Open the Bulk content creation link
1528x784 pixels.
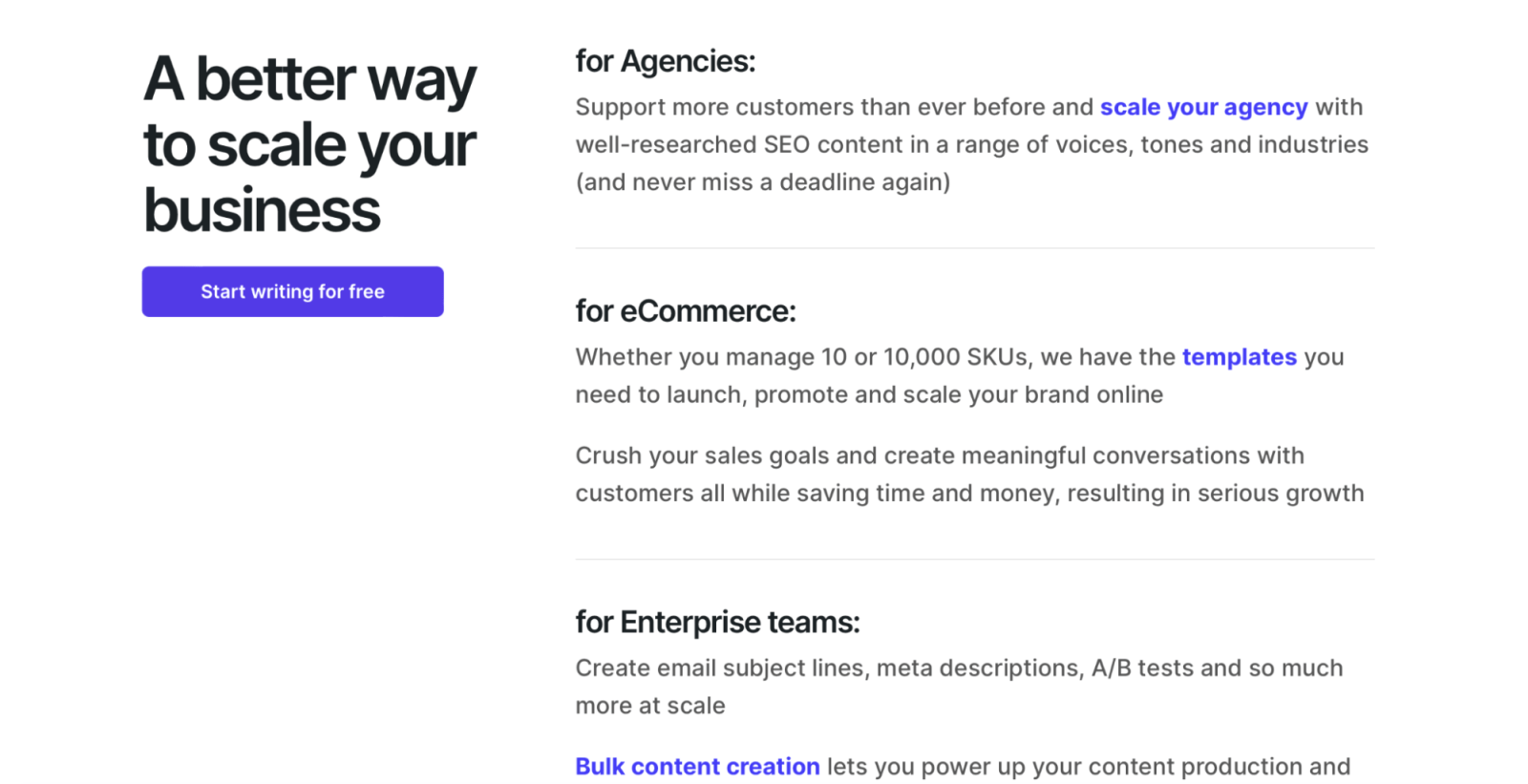tap(697, 767)
